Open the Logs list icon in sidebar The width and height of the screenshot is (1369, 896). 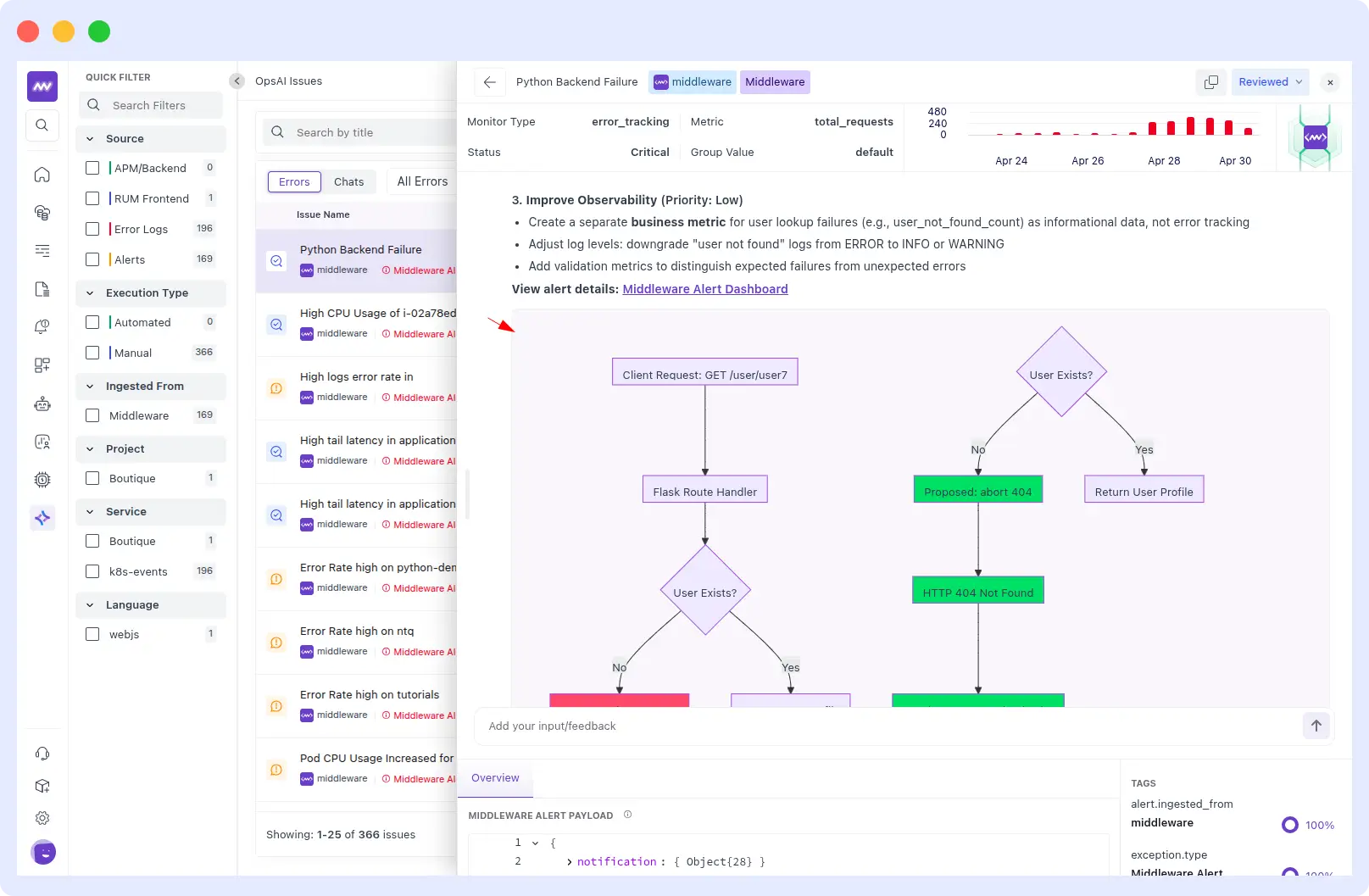(42, 251)
